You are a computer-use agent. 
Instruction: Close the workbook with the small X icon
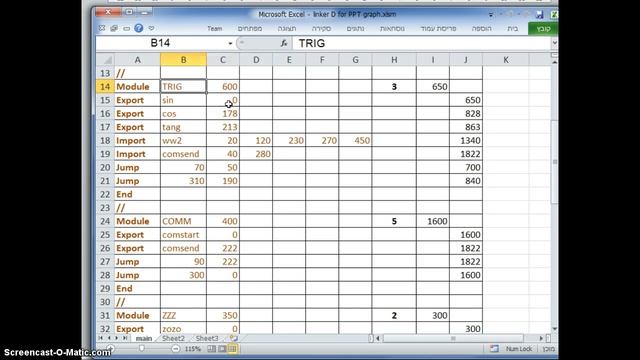[102, 28]
